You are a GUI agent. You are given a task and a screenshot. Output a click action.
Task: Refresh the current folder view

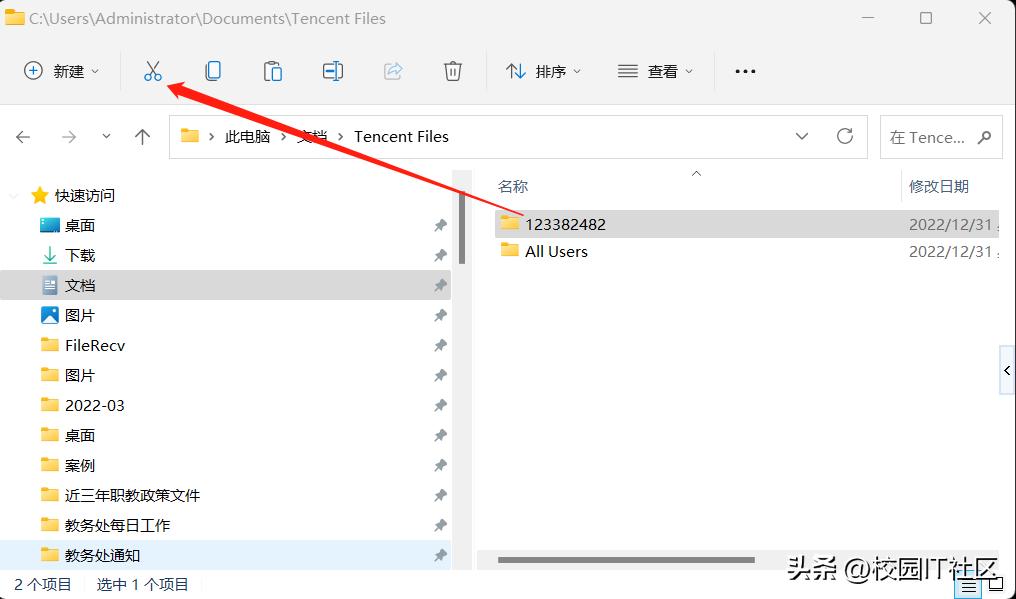(x=845, y=136)
